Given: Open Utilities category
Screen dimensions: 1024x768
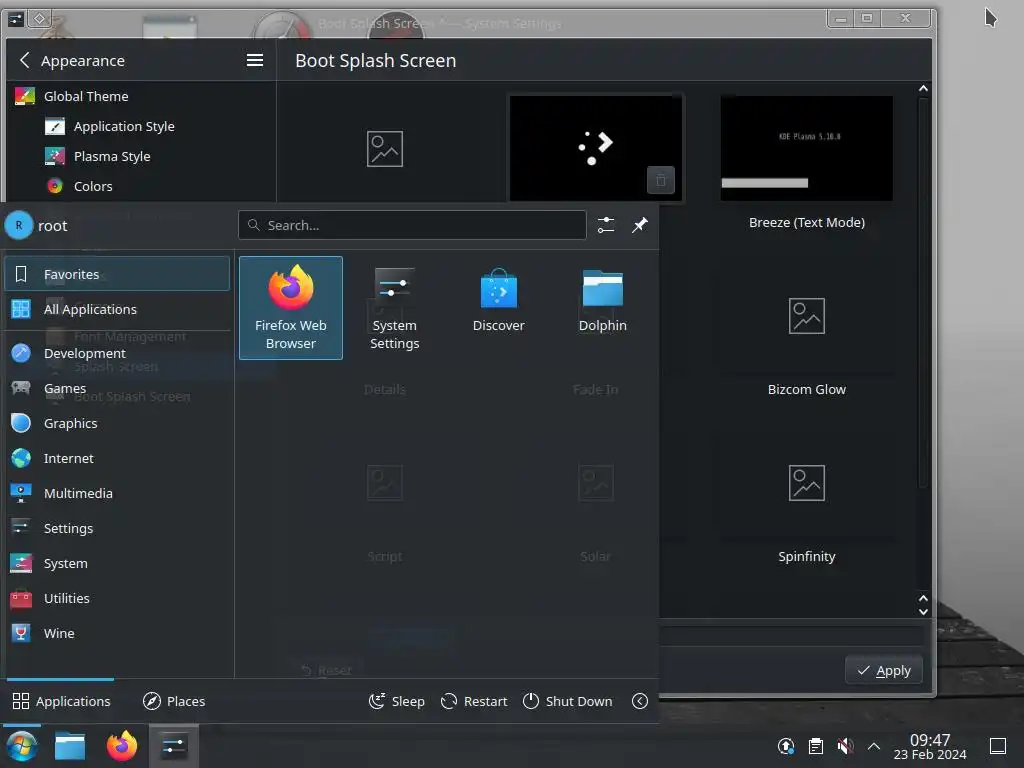Looking at the screenshot, I should coord(117,598).
